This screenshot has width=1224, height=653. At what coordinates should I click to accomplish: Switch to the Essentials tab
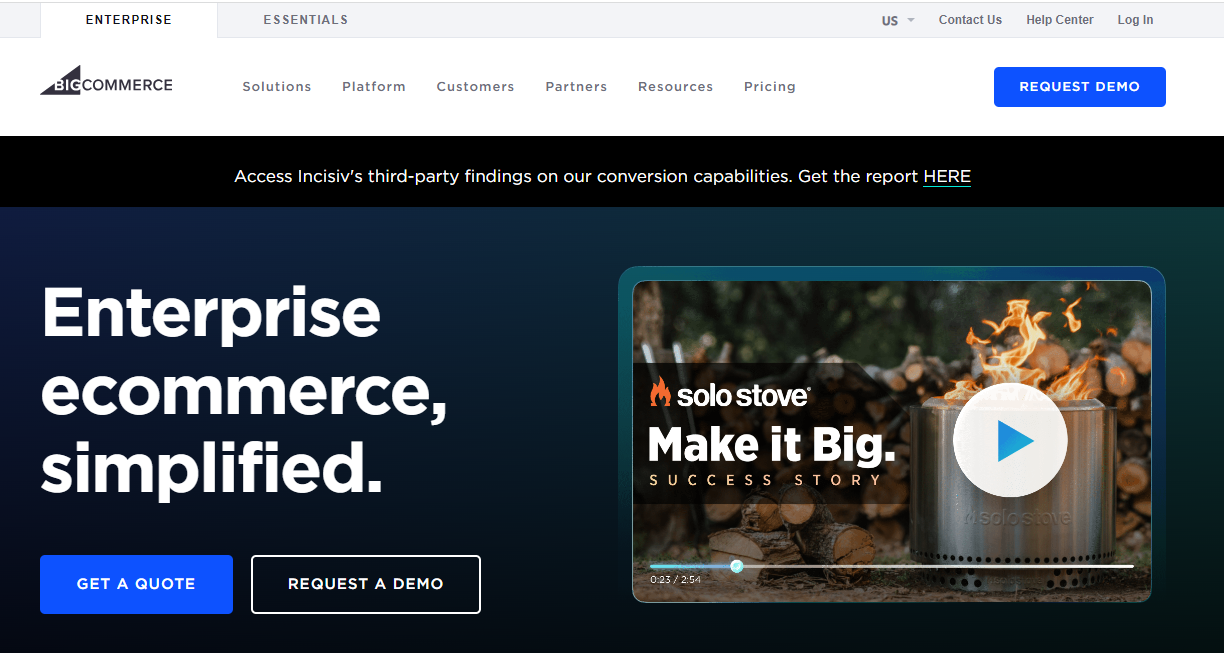coord(305,20)
